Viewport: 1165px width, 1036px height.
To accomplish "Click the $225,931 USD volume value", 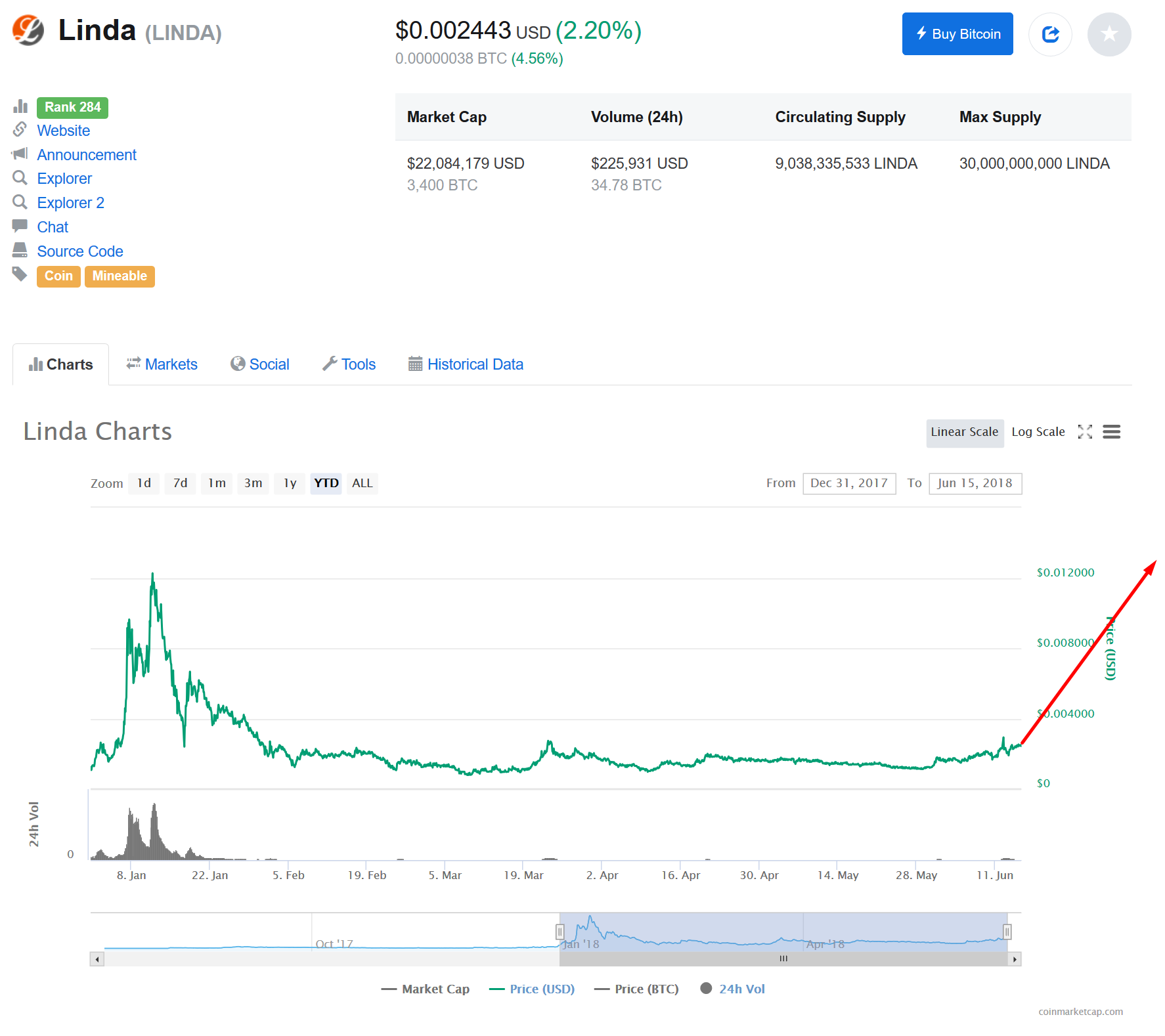I will (x=639, y=163).
